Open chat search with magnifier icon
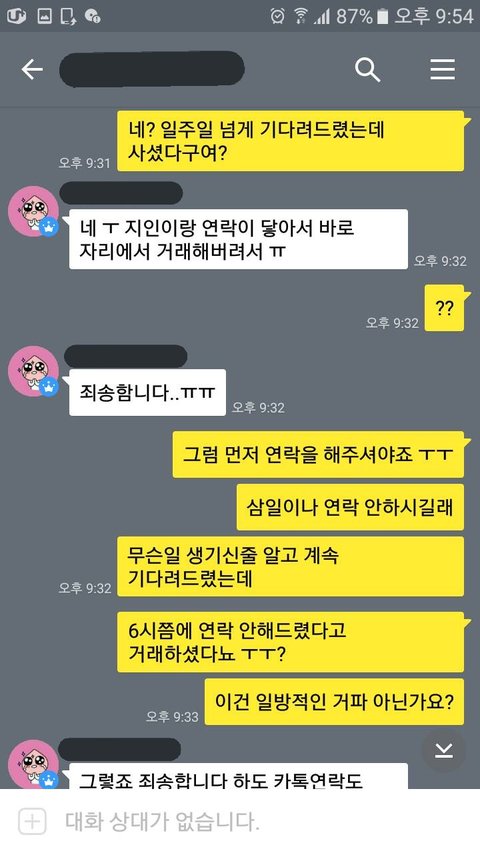Image resolution: width=480 pixels, height=853 pixels. pos(367,70)
